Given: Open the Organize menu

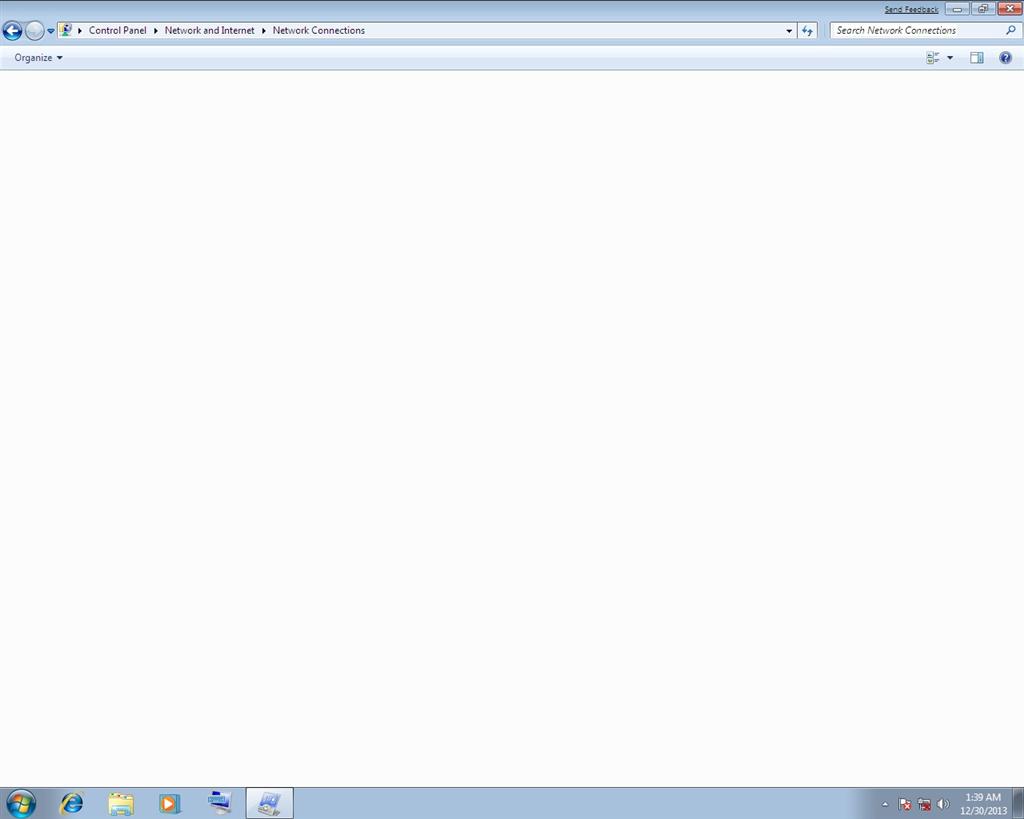Looking at the screenshot, I should click(39, 57).
